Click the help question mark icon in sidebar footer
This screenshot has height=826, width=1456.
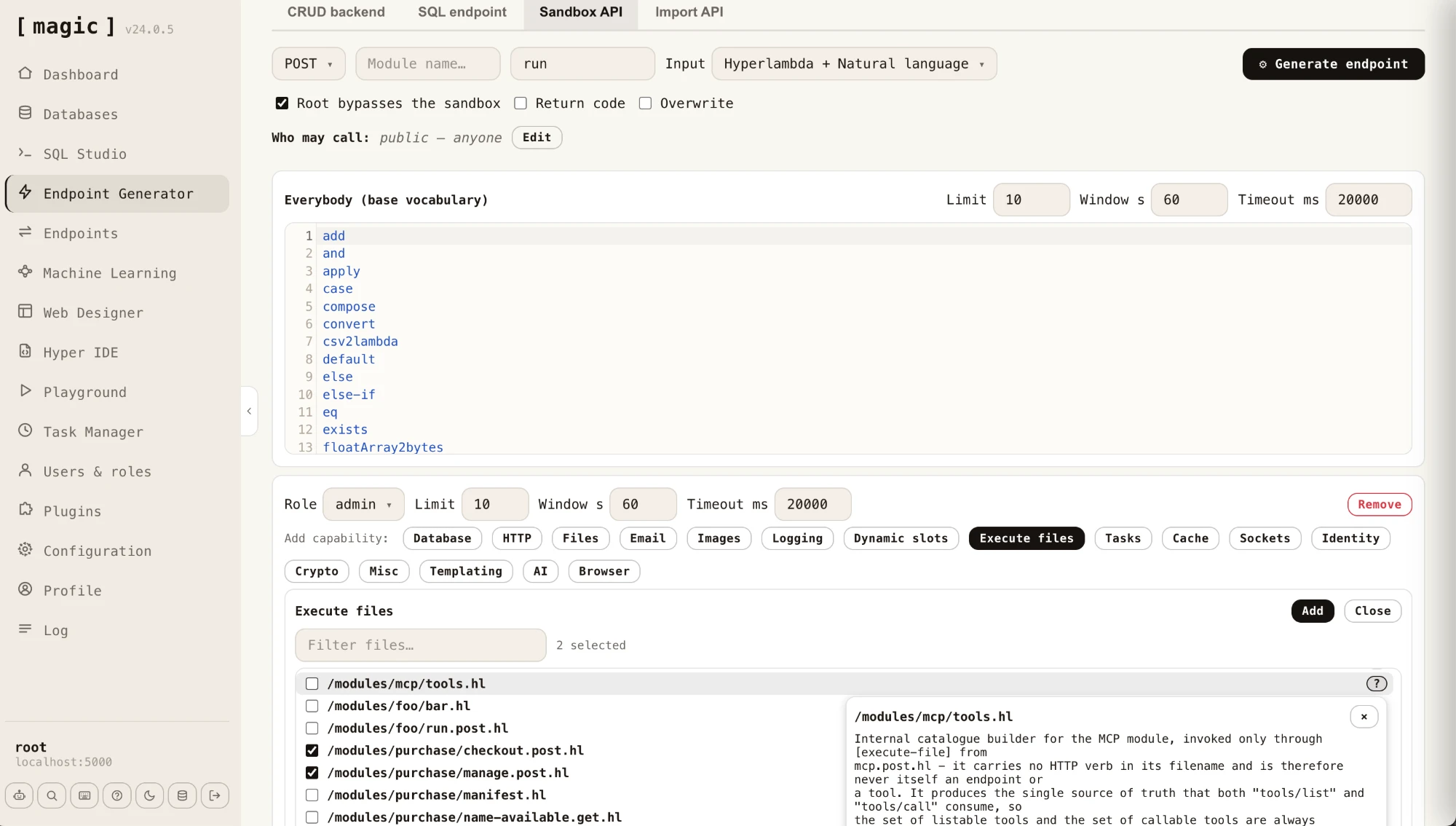pos(117,795)
